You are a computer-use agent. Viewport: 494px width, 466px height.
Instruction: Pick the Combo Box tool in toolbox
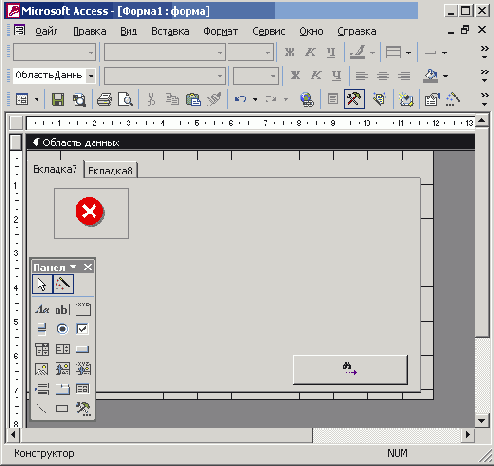[42, 349]
